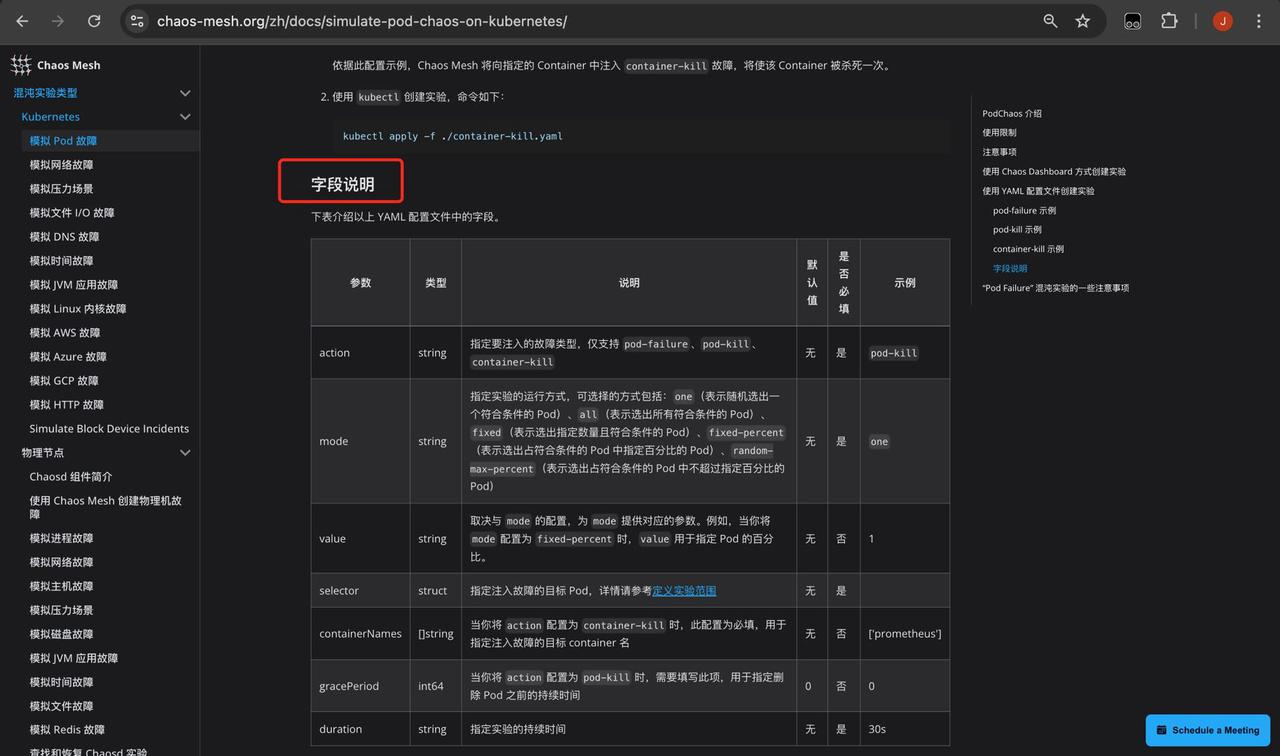Open 模拟文件 I/O 故障 page

click(72, 213)
